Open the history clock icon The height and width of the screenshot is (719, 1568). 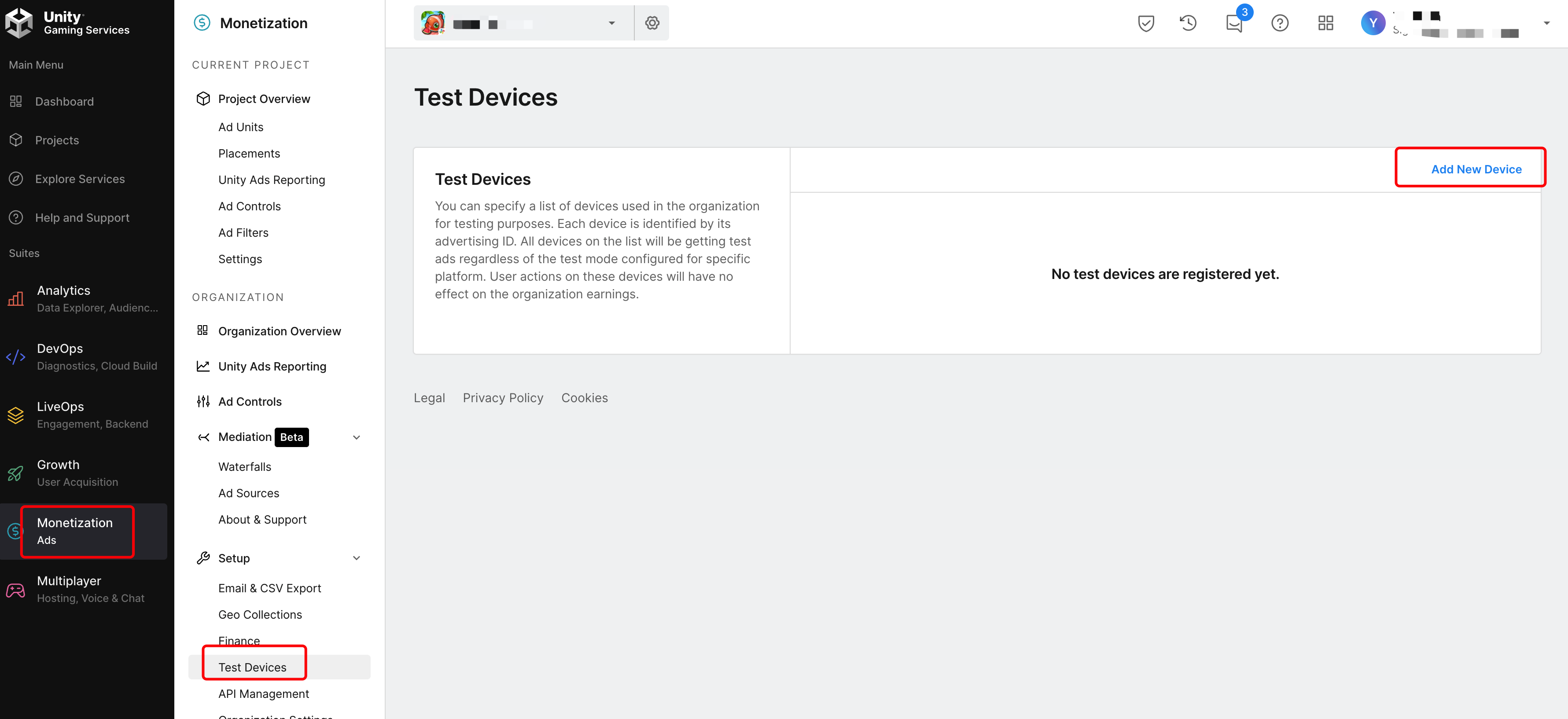pos(1188,23)
